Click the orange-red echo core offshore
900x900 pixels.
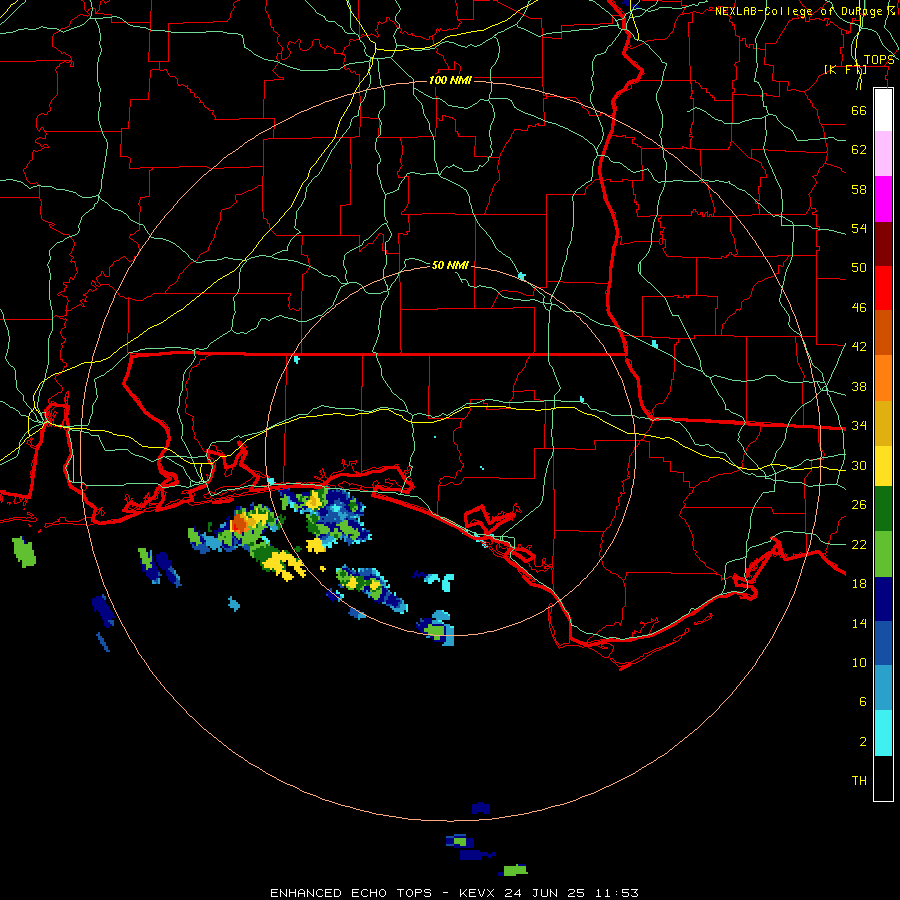pyautogui.click(x=240, y=523)
